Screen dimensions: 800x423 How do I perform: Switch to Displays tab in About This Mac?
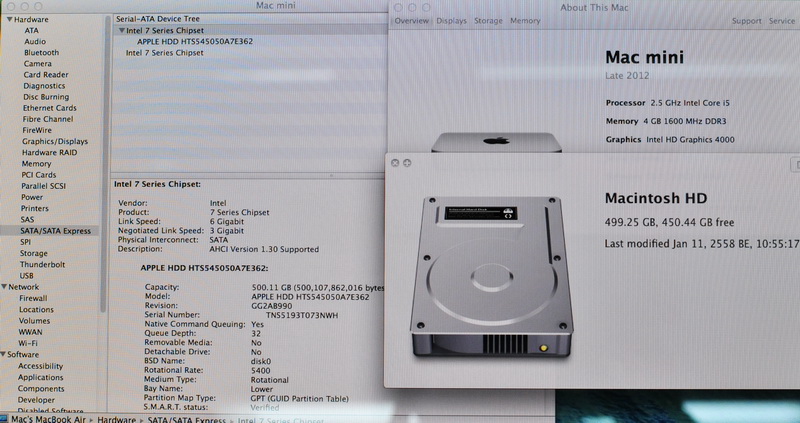(x=451, y=21)
